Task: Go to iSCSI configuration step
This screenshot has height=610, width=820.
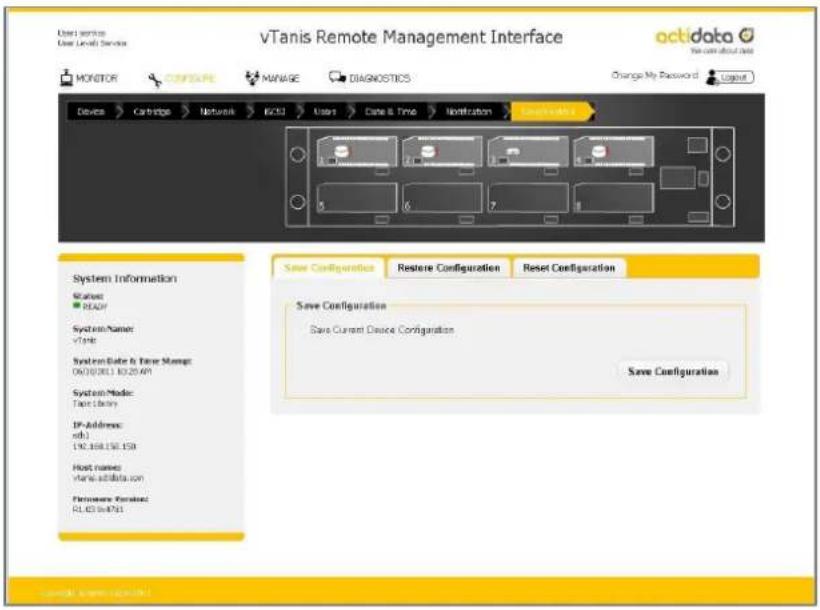Action: [x=275, y=111]
